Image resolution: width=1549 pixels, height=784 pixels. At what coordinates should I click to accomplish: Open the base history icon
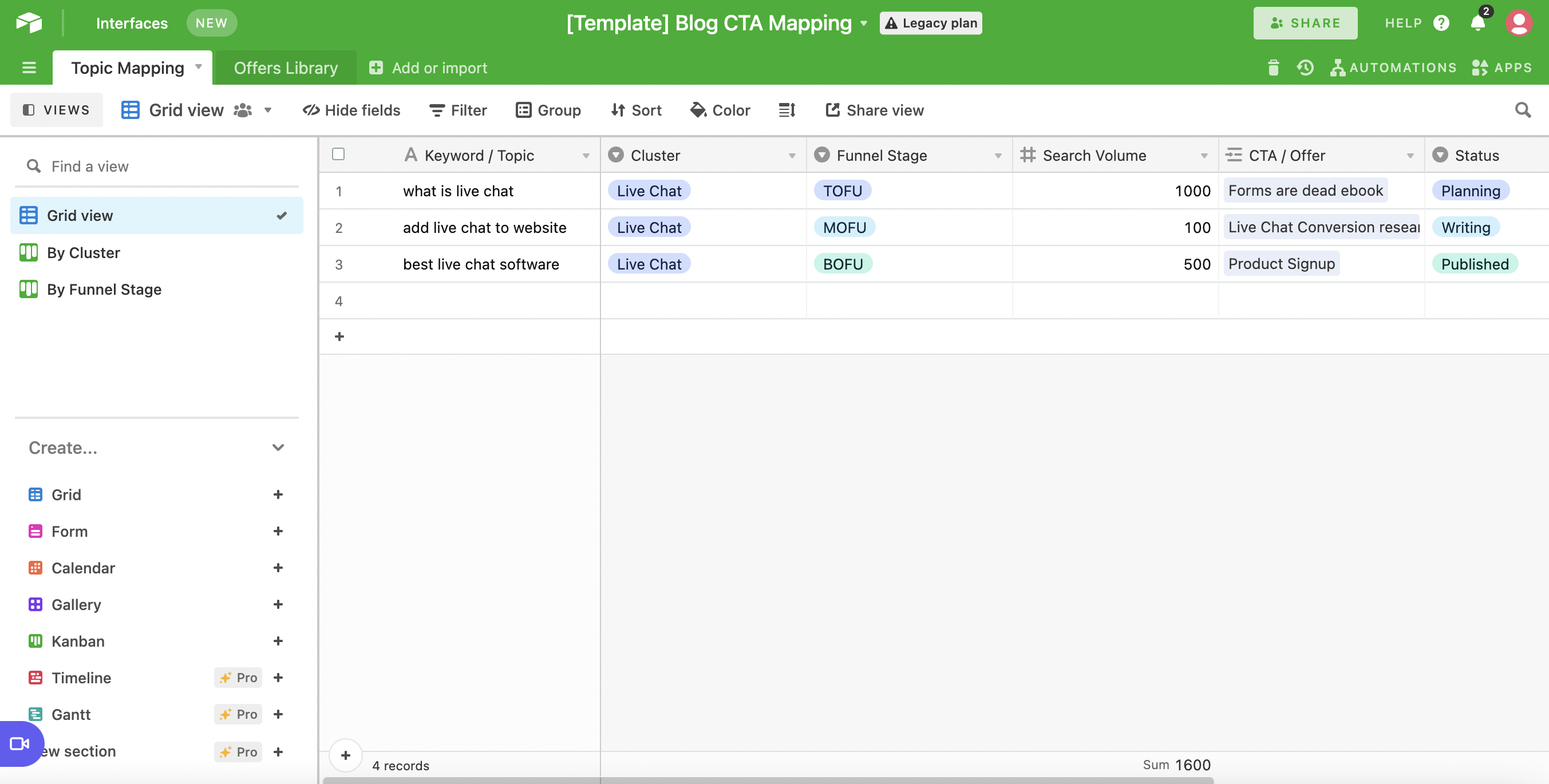[x=1305, y=68]
